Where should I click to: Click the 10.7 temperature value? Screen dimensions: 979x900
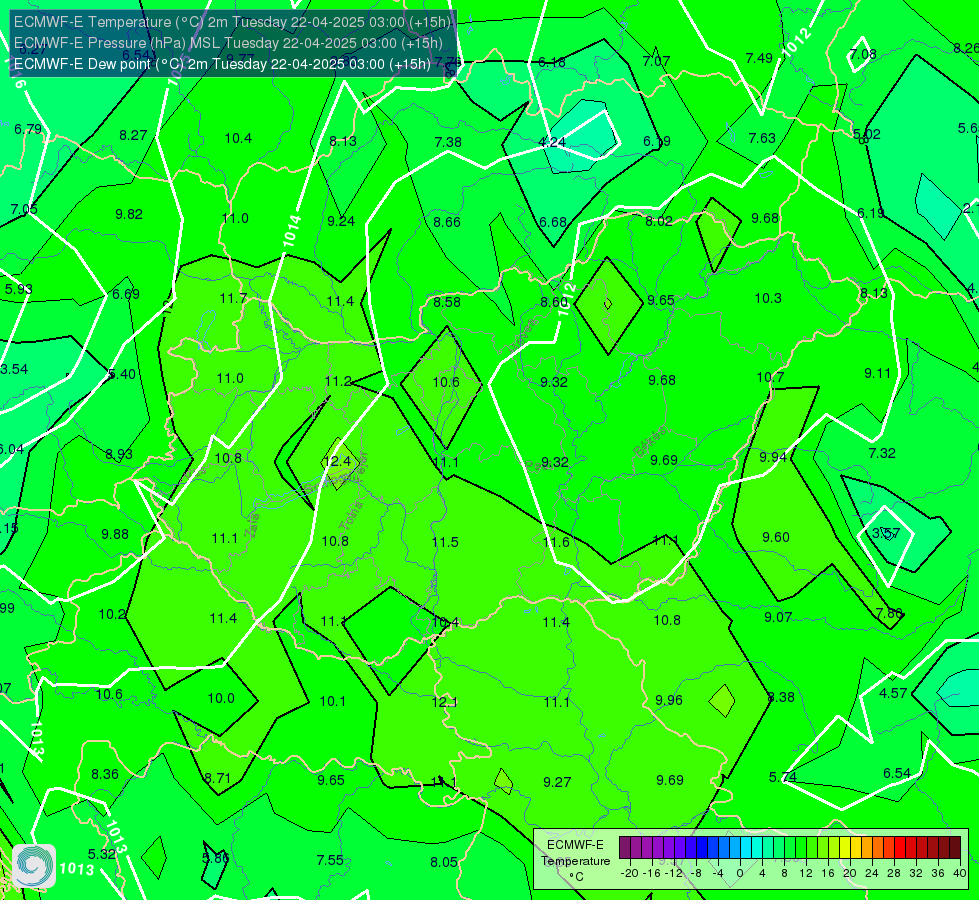[x=770, y=377]
